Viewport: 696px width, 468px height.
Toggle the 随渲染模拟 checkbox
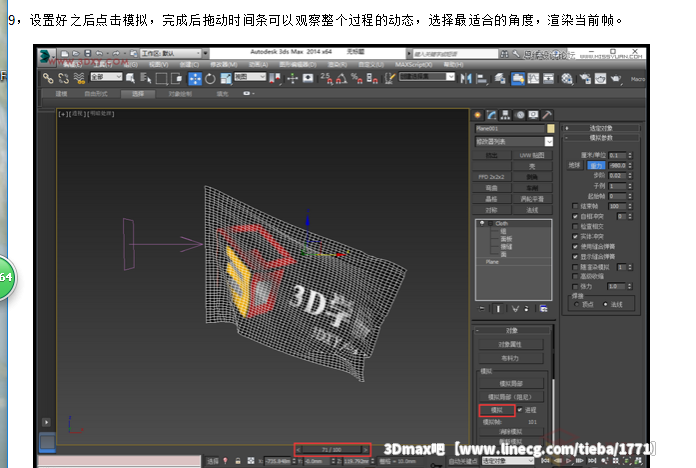[575, 267]
